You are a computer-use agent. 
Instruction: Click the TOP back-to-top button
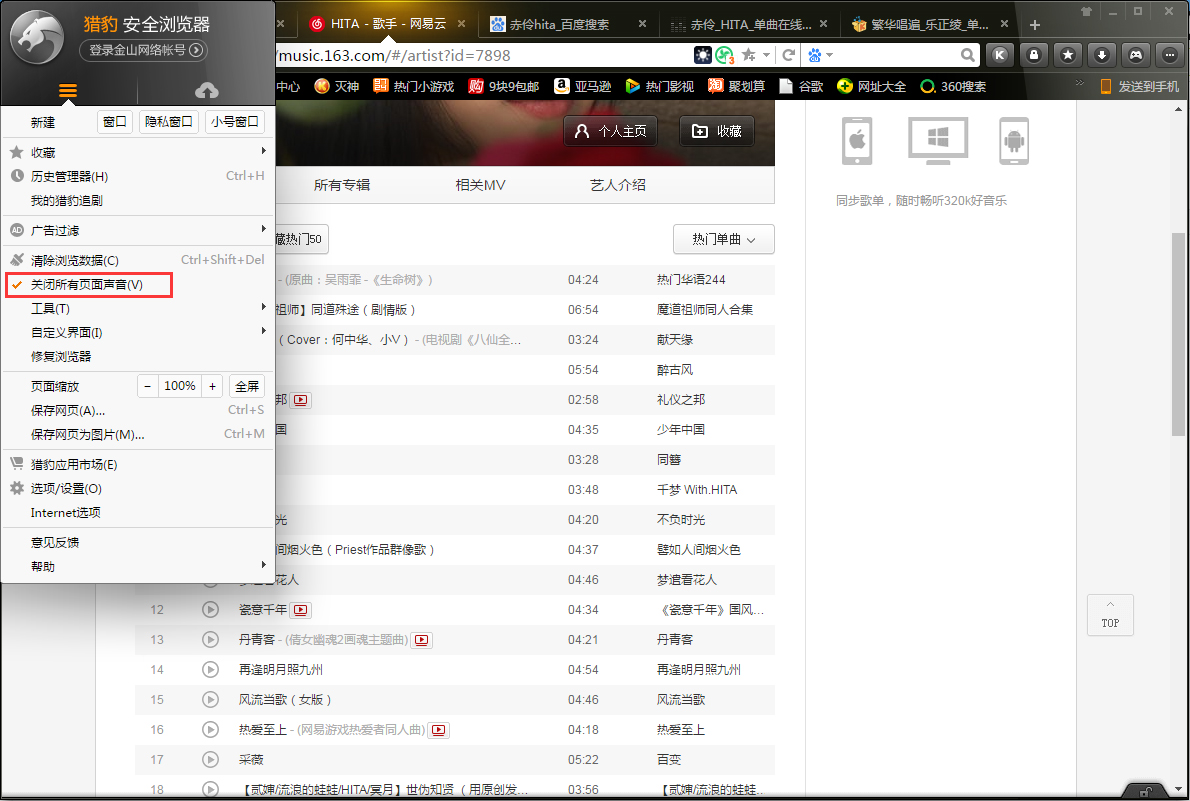point(1110,615)
